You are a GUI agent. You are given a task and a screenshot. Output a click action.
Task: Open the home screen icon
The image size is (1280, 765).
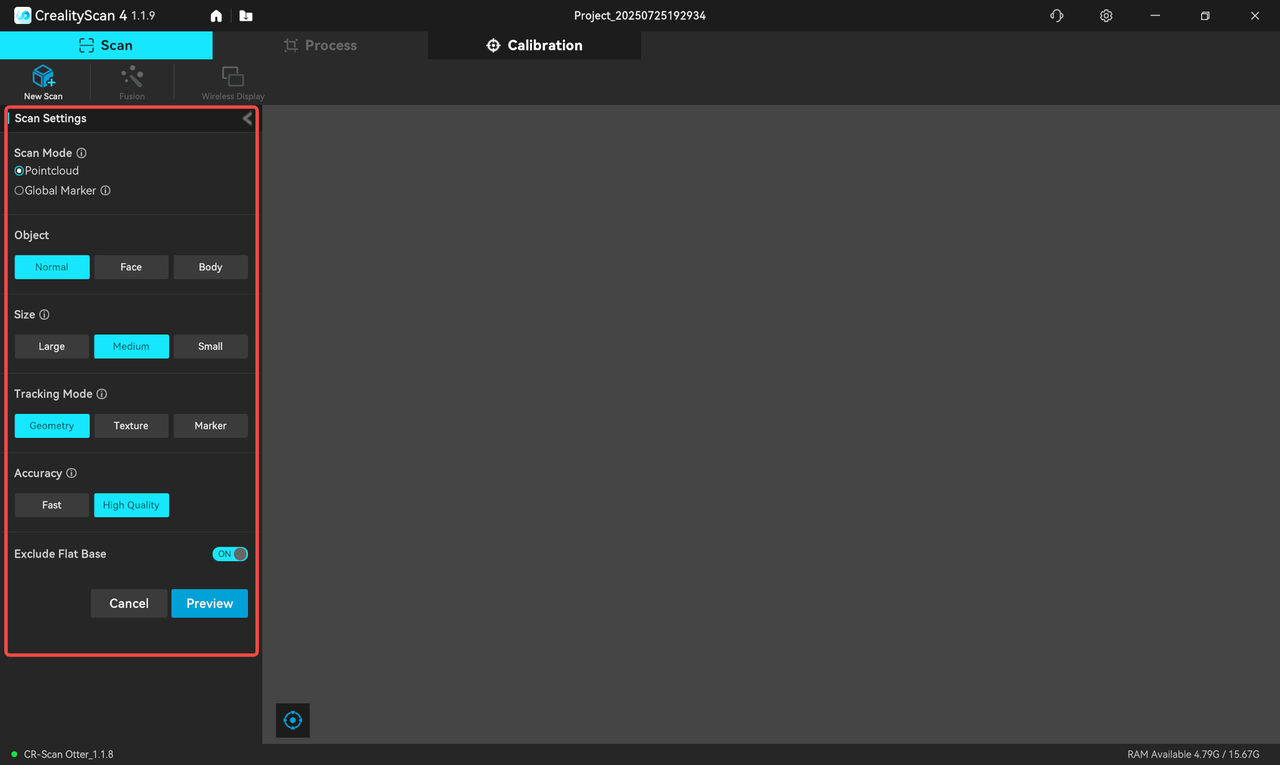[x=216, y=16]
